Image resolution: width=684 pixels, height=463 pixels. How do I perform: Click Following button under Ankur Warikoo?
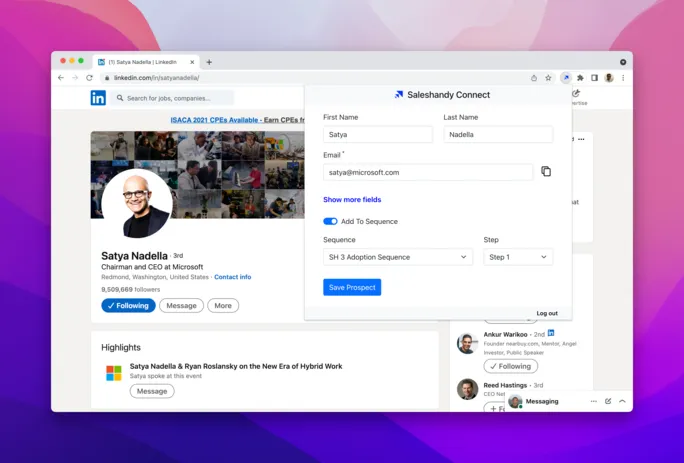[510, 366]
